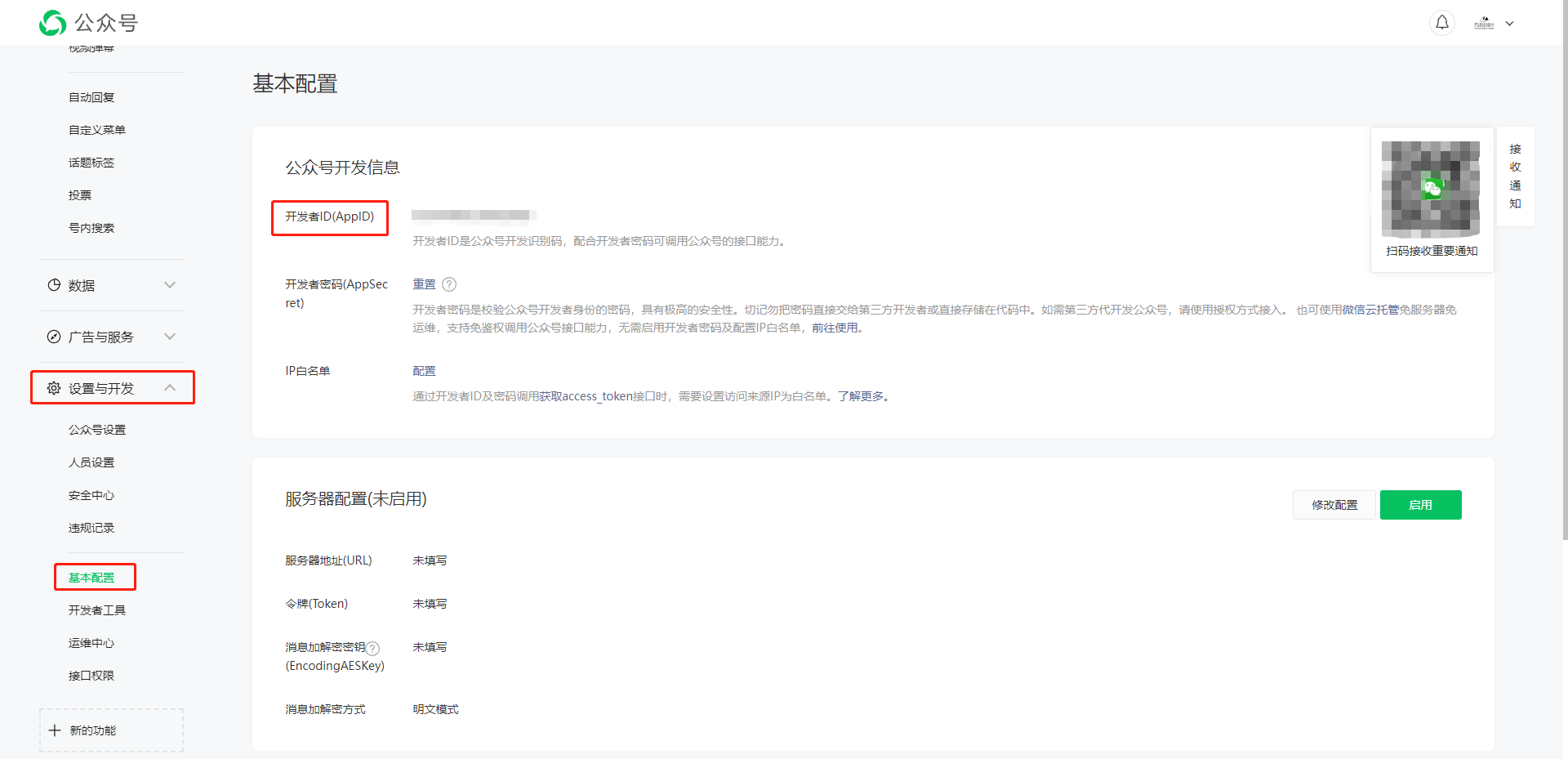Screen dimensions: 1568x759
Task: Click the 修改配置 button
Action: (1334, 505)
